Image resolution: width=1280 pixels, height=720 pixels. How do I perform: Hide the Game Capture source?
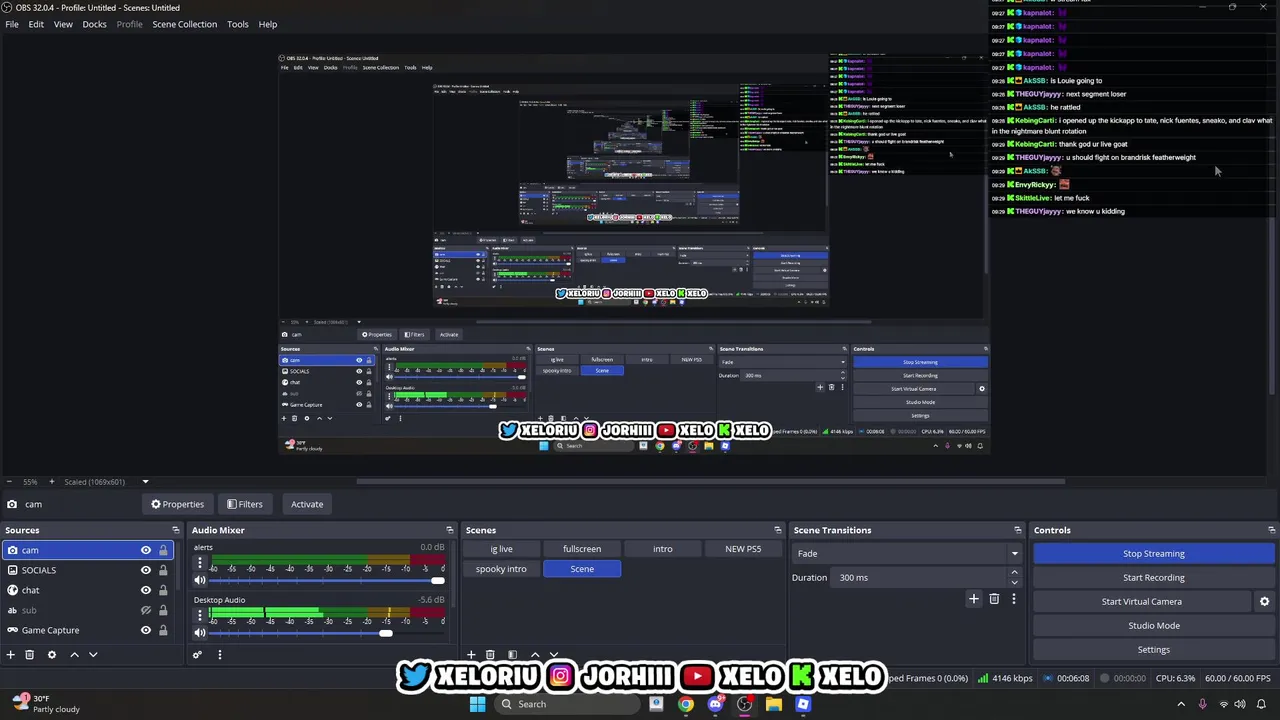coord(146,630)
